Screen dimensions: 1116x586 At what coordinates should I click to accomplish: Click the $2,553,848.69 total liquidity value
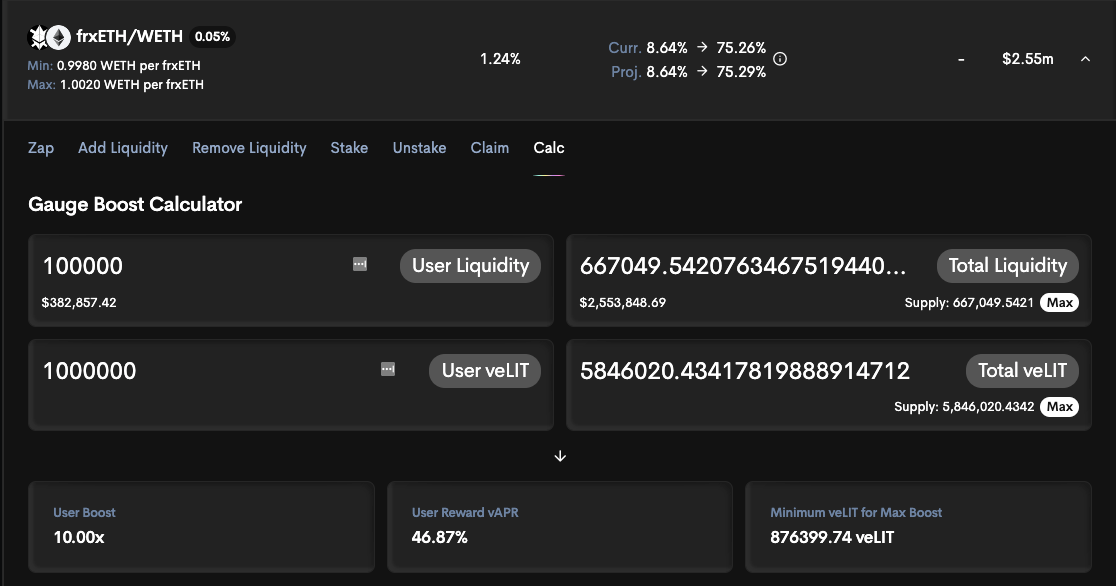(x=623, y=303)
